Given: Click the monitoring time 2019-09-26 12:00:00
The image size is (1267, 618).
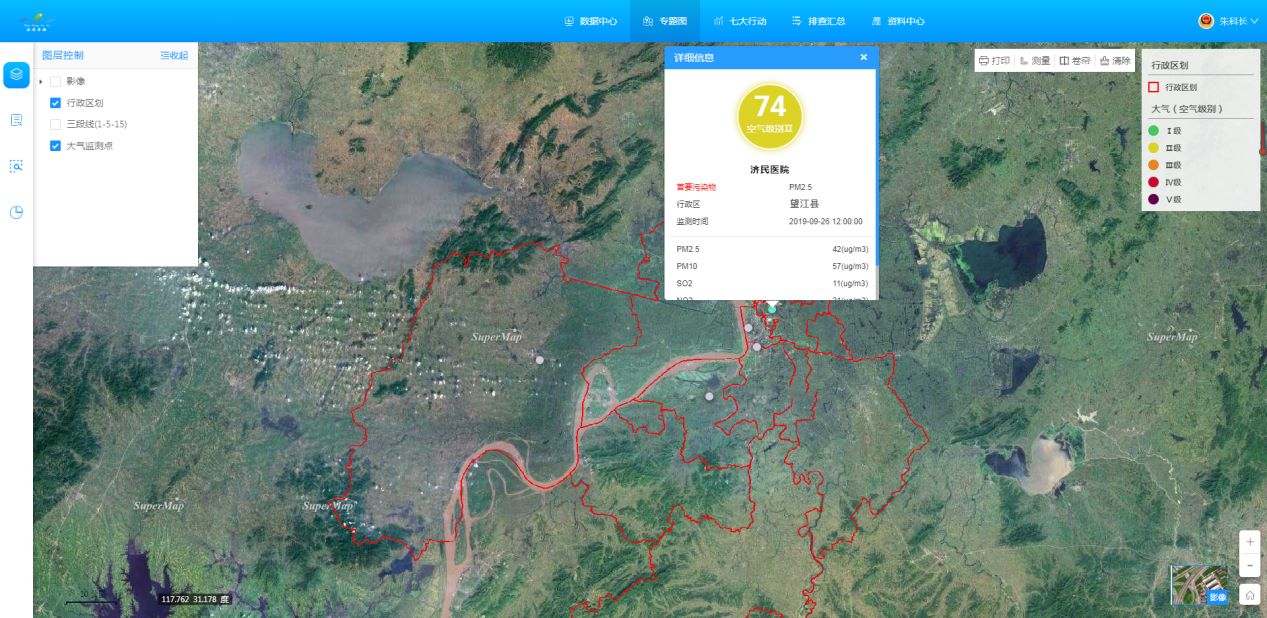Looking at the screenshot, I should pyautogui.click(x=826, y=221).
